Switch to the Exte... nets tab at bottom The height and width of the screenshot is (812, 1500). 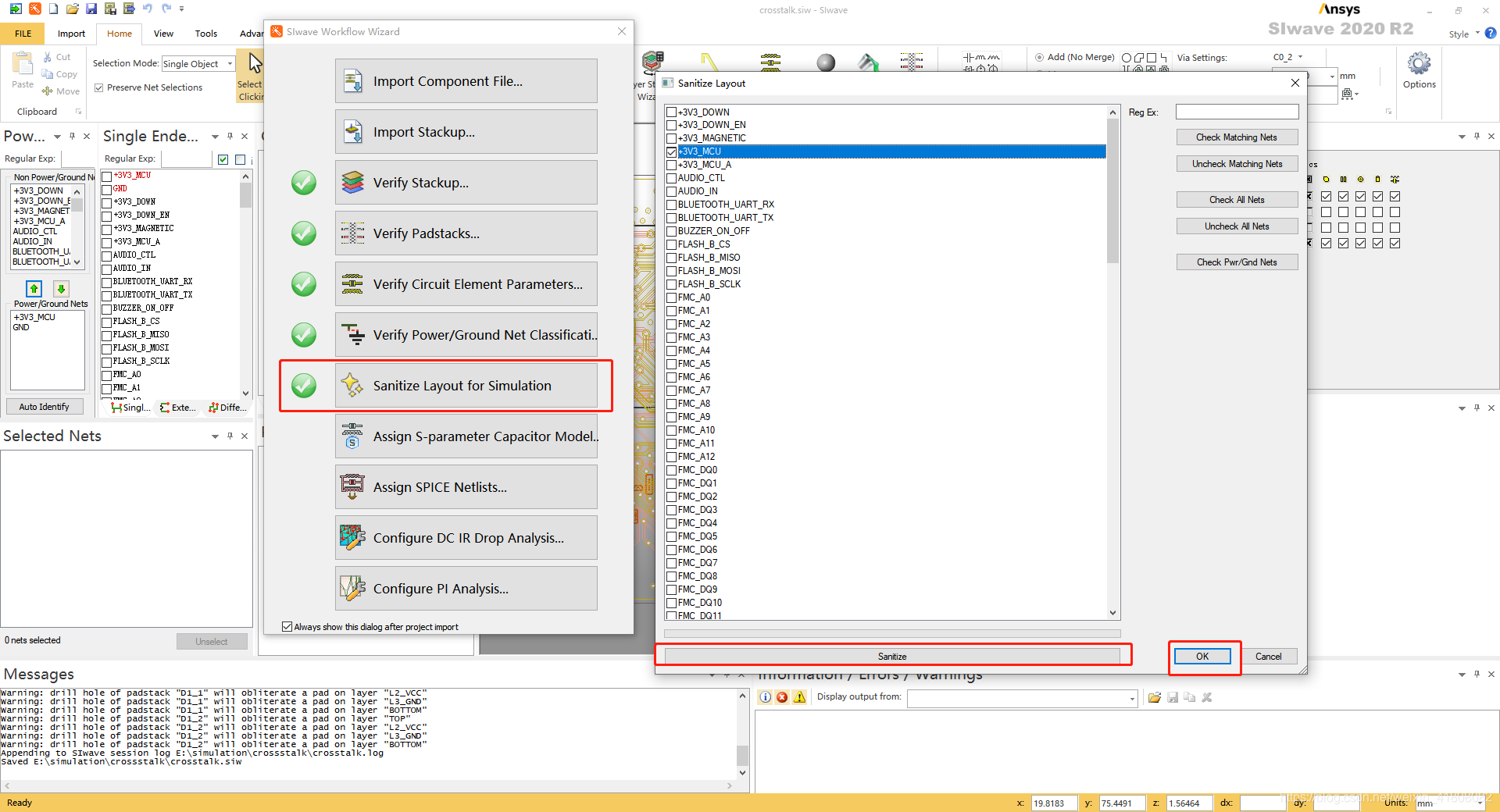pyautogui.click(x=178, y=408)
